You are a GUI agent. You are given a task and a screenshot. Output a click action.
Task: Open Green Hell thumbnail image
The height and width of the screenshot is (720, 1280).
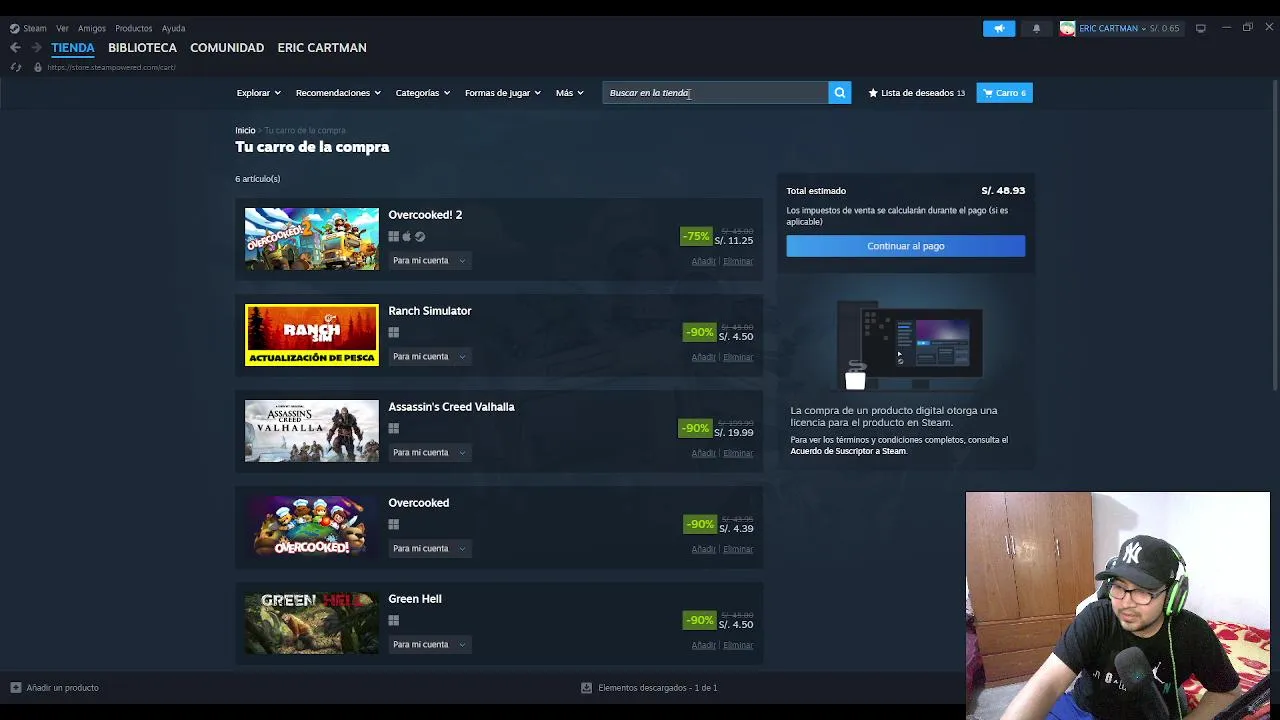(312, 623)
